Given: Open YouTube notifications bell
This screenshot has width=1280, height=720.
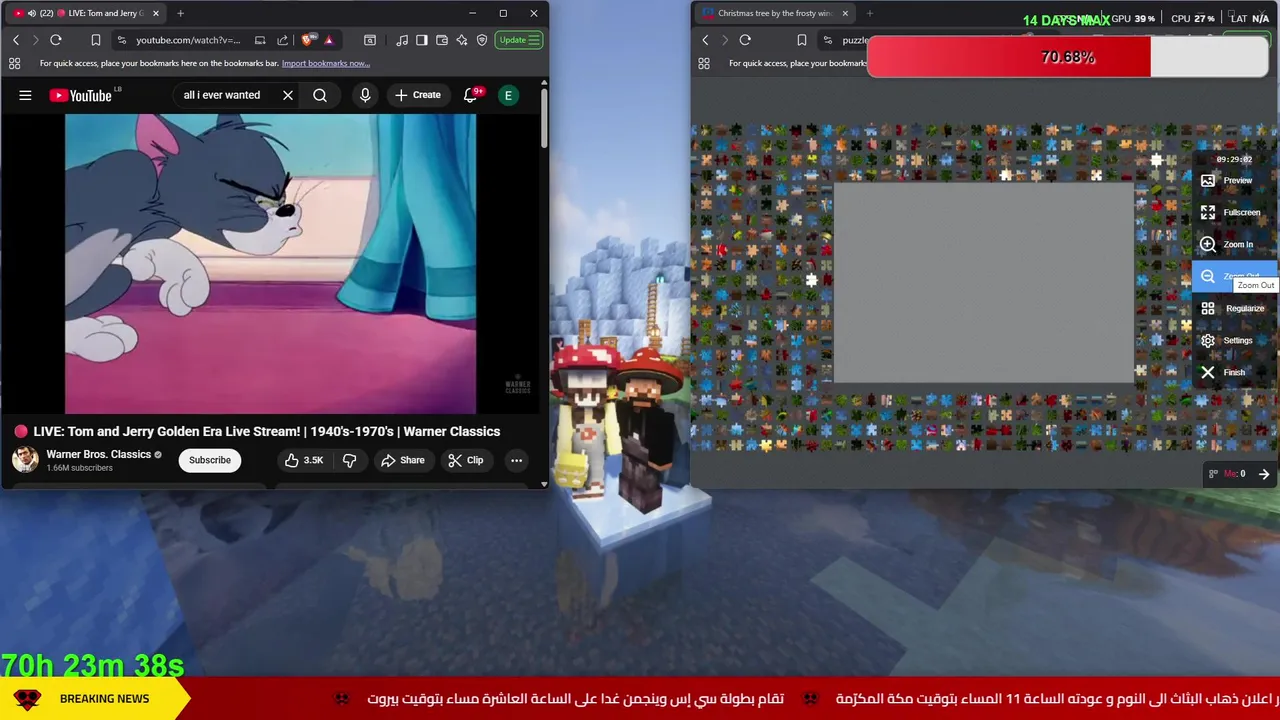Looking at the screenshot, I should pyautogui.click(x=471, y=95).
